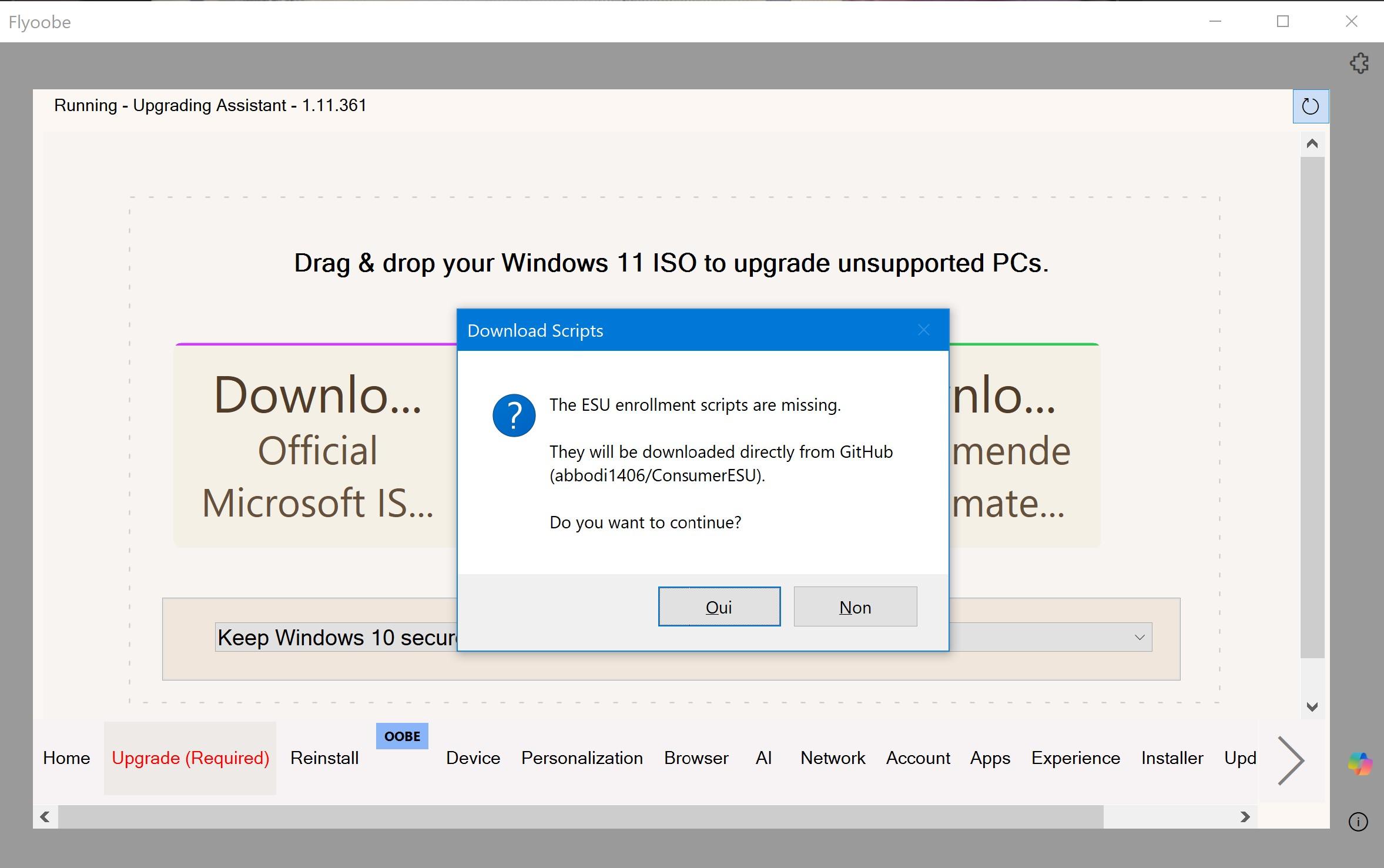Switch to the Home tab
The height and width of the screenshot is (868, 1384).
[66, 758]
